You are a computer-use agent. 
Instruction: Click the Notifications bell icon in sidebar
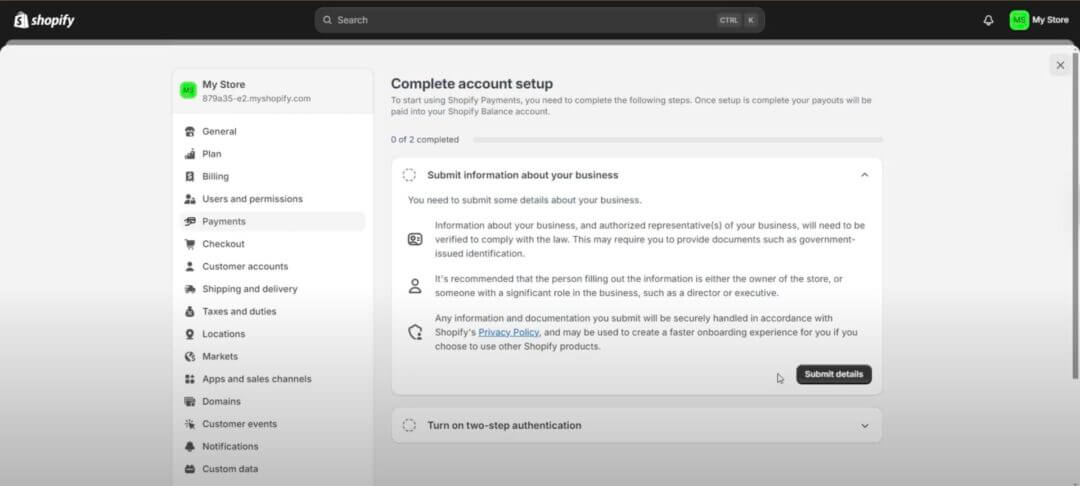pos(190,447)
